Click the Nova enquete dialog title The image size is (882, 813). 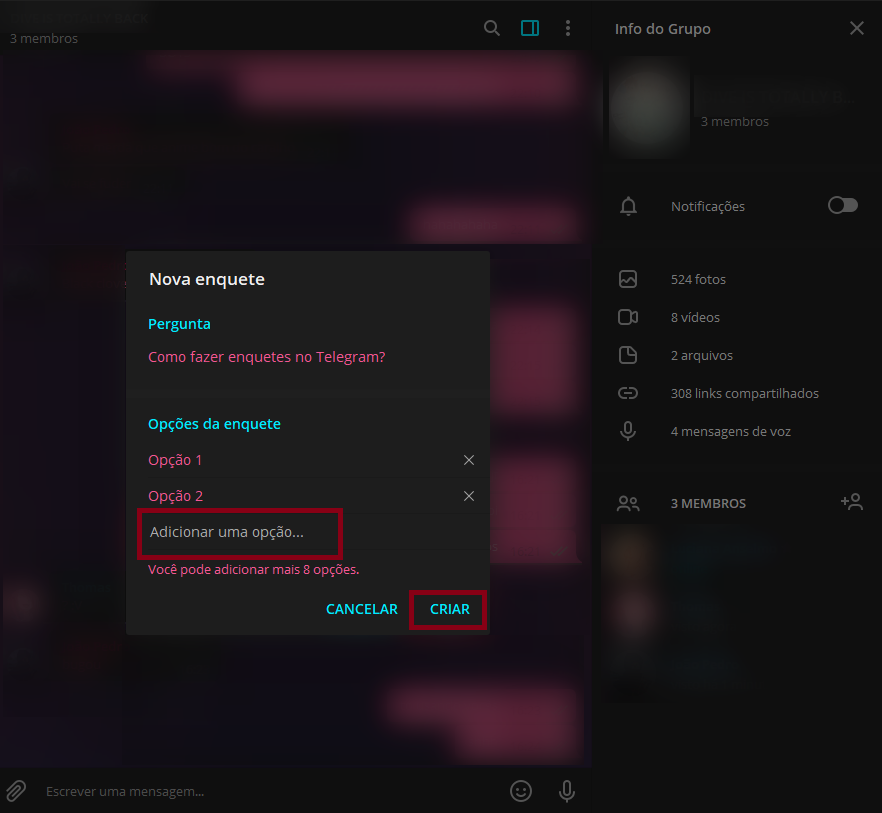coord(207,280)
